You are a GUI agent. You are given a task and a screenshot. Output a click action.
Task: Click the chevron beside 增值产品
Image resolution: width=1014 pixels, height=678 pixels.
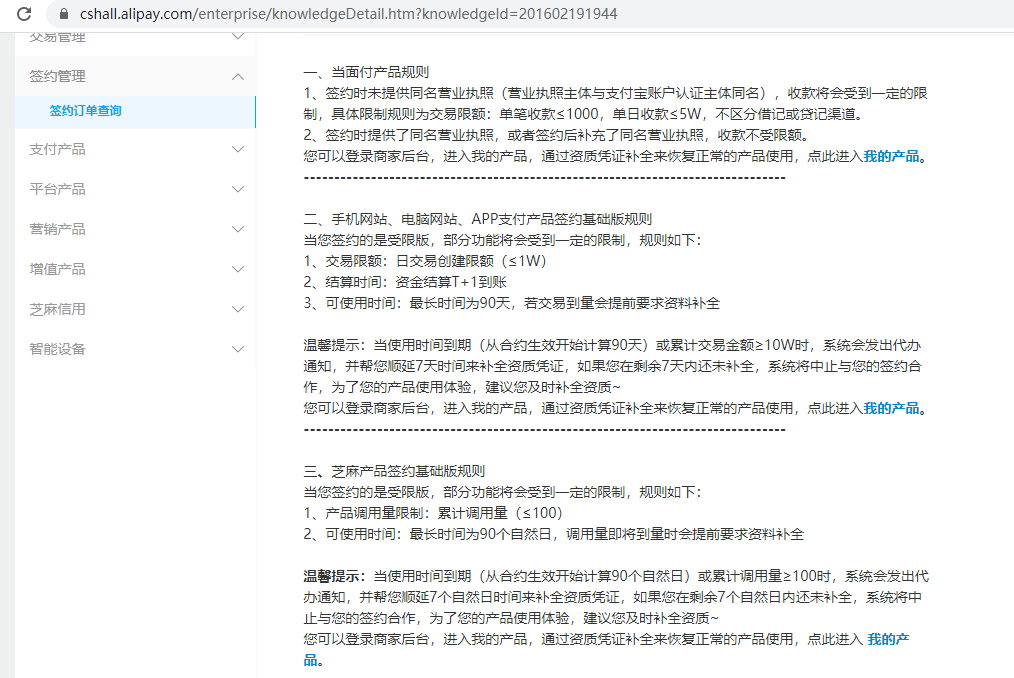[x=237, y=269]
